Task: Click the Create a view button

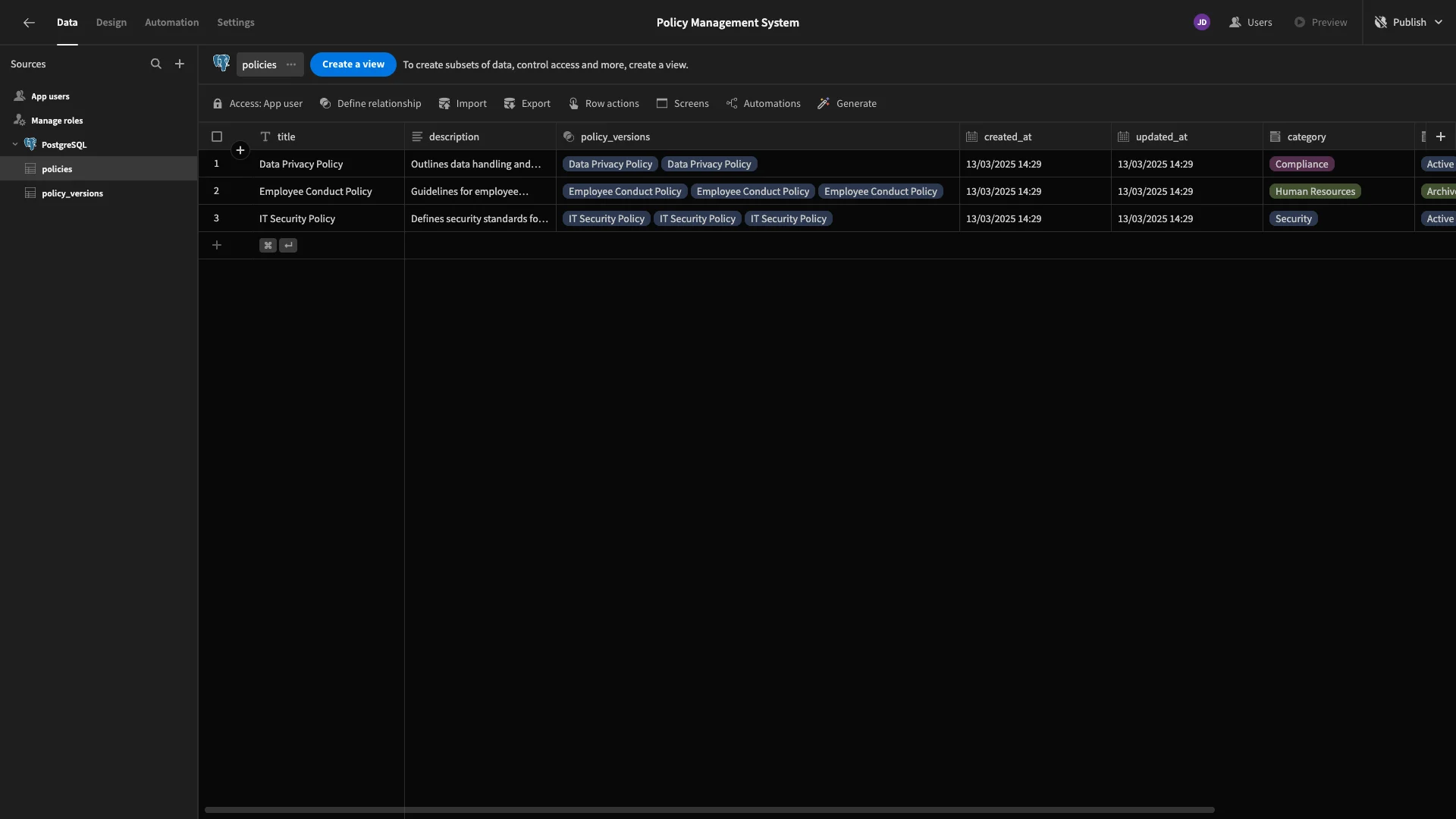Action: coord(353,65)
